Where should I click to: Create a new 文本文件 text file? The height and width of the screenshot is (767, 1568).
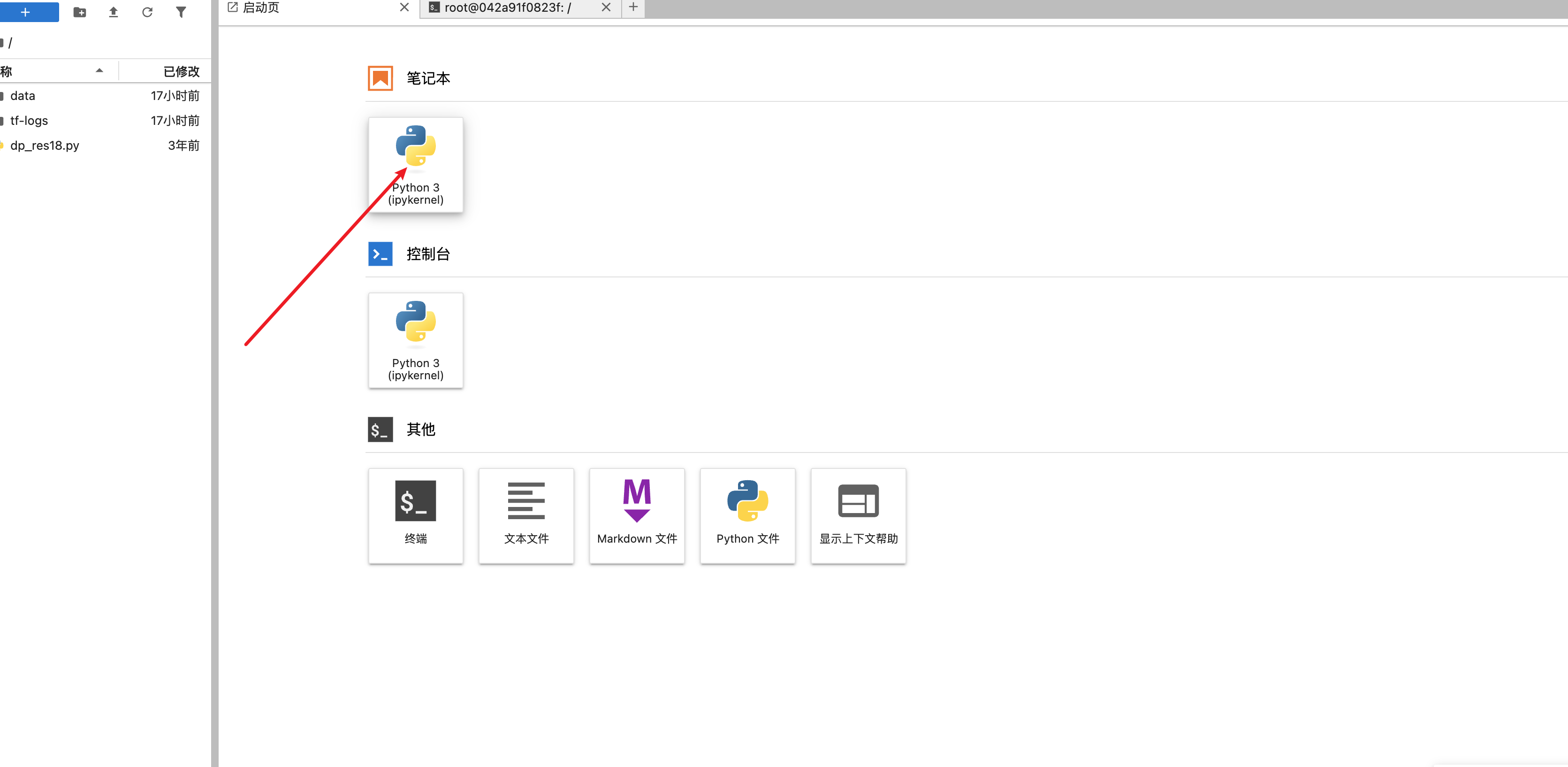[526, 515]
